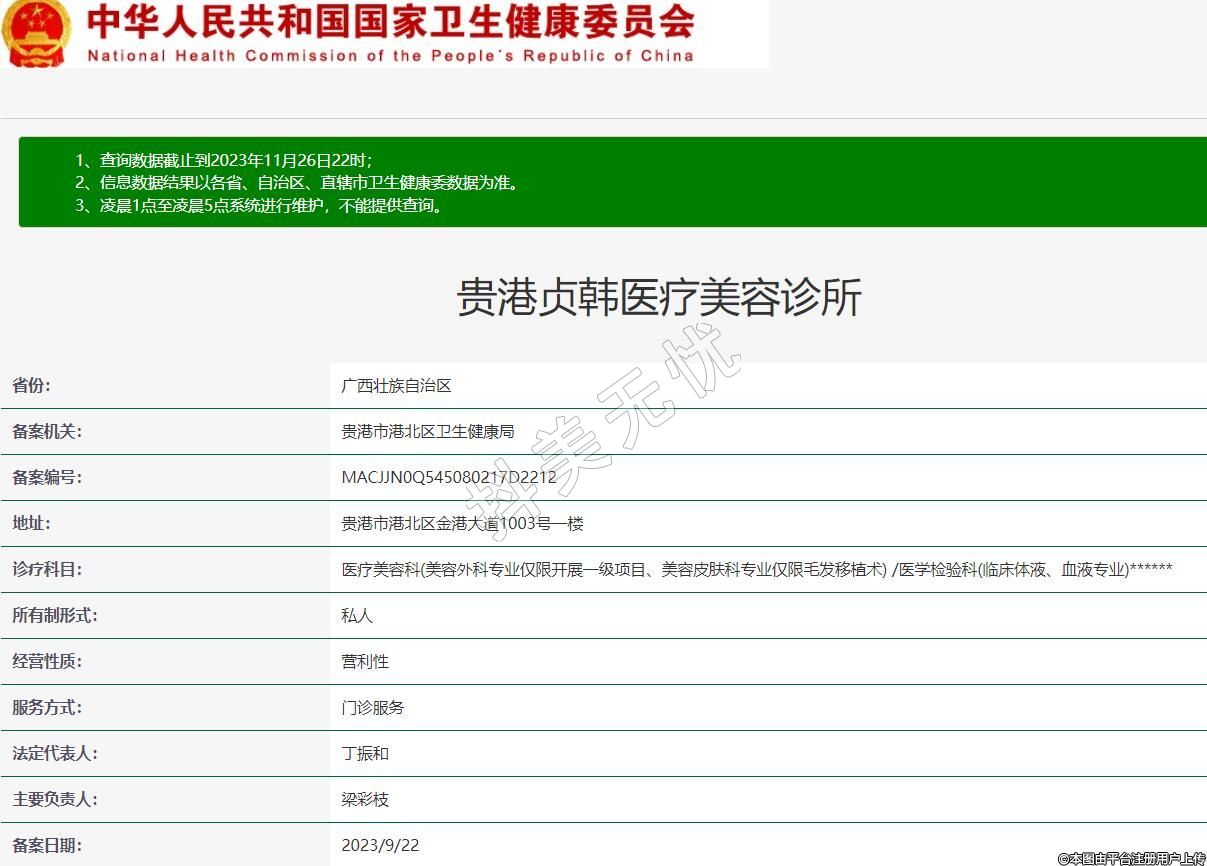Click the 诊疗科目 description text
Image resolution: width=1207 pixels, height=866 pixels.
pyautogui.click(x=756, y=569)
